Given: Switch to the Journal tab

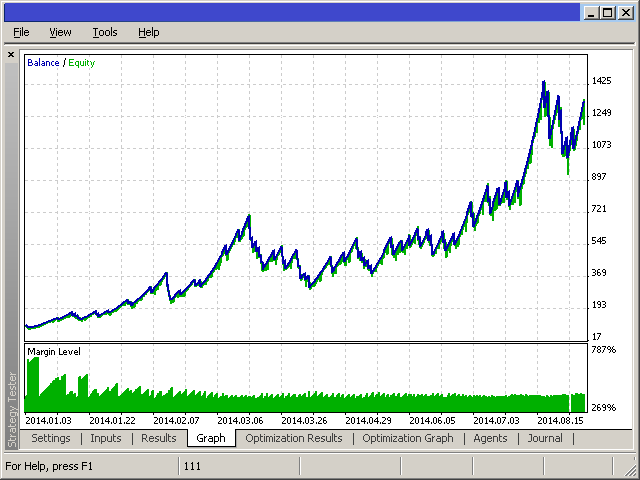Looking at the screenshot, I should point(545,438).
